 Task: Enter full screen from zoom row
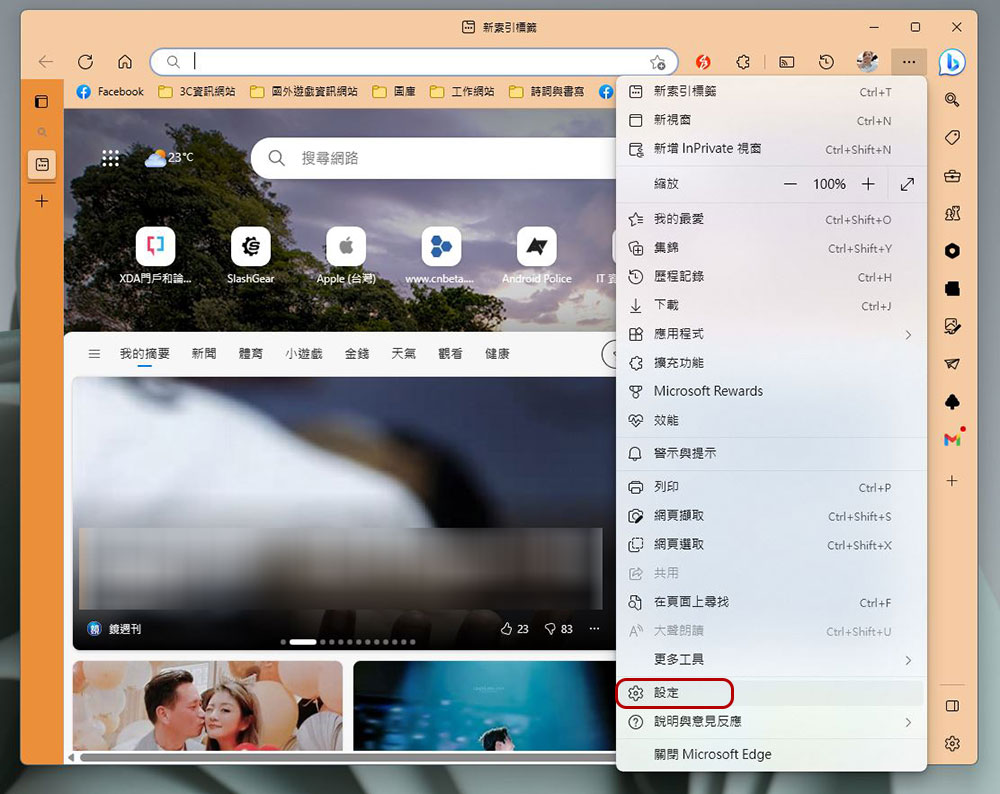[907, 184]
